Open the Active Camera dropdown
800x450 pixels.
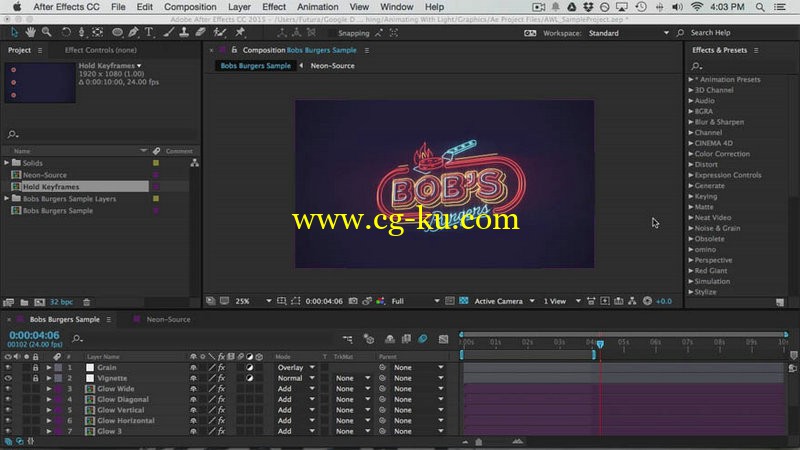pos(504,301)
